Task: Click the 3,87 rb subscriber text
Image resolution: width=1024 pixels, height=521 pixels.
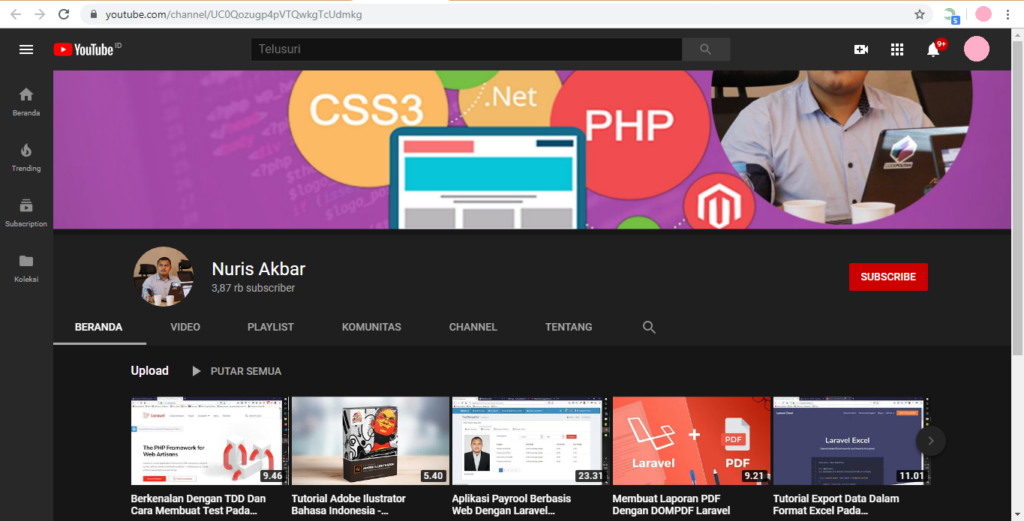Action: point(253,288)
